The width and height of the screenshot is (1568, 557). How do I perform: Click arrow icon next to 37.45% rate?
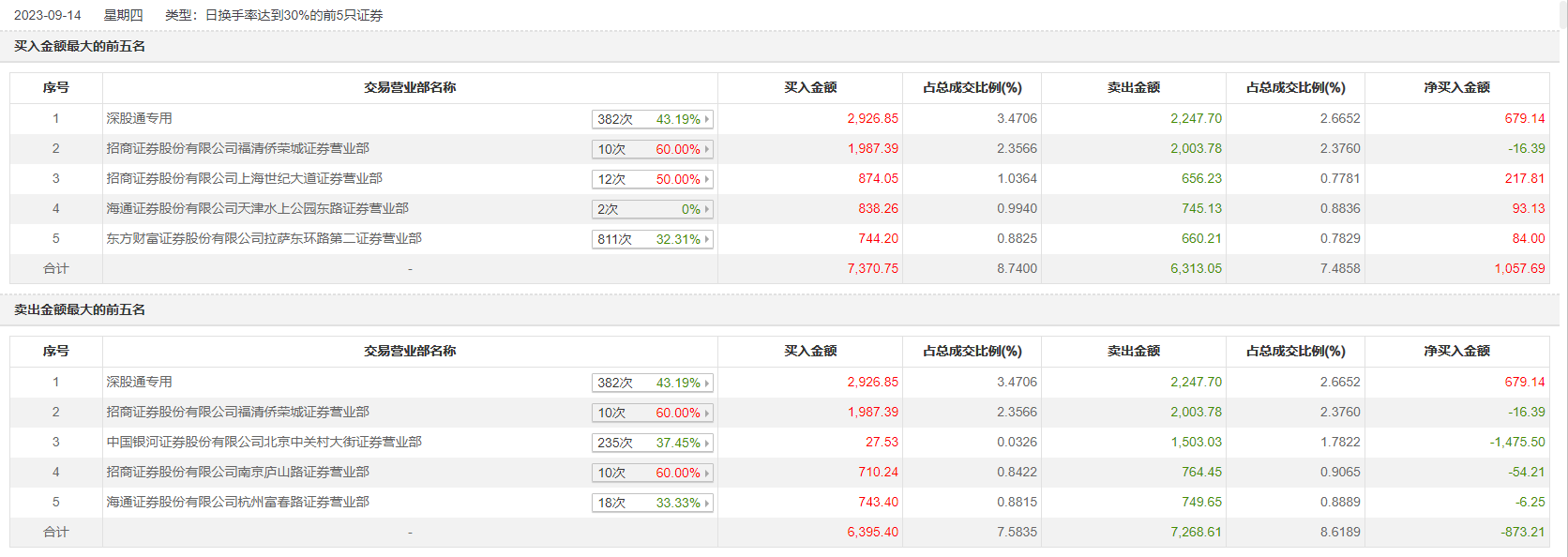(707, 443)
